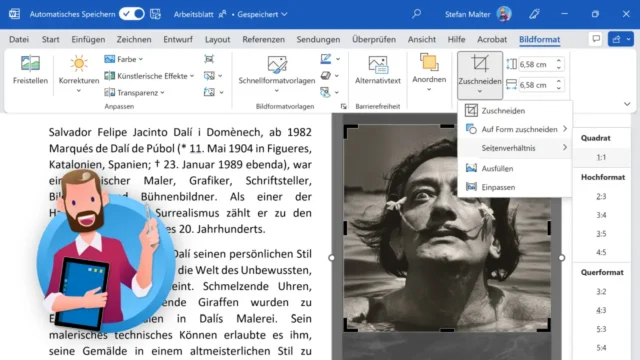The height and width of the screenshot is (360, 640).
Task: Switch to the Acrobat tab
Action: (492, 40)
